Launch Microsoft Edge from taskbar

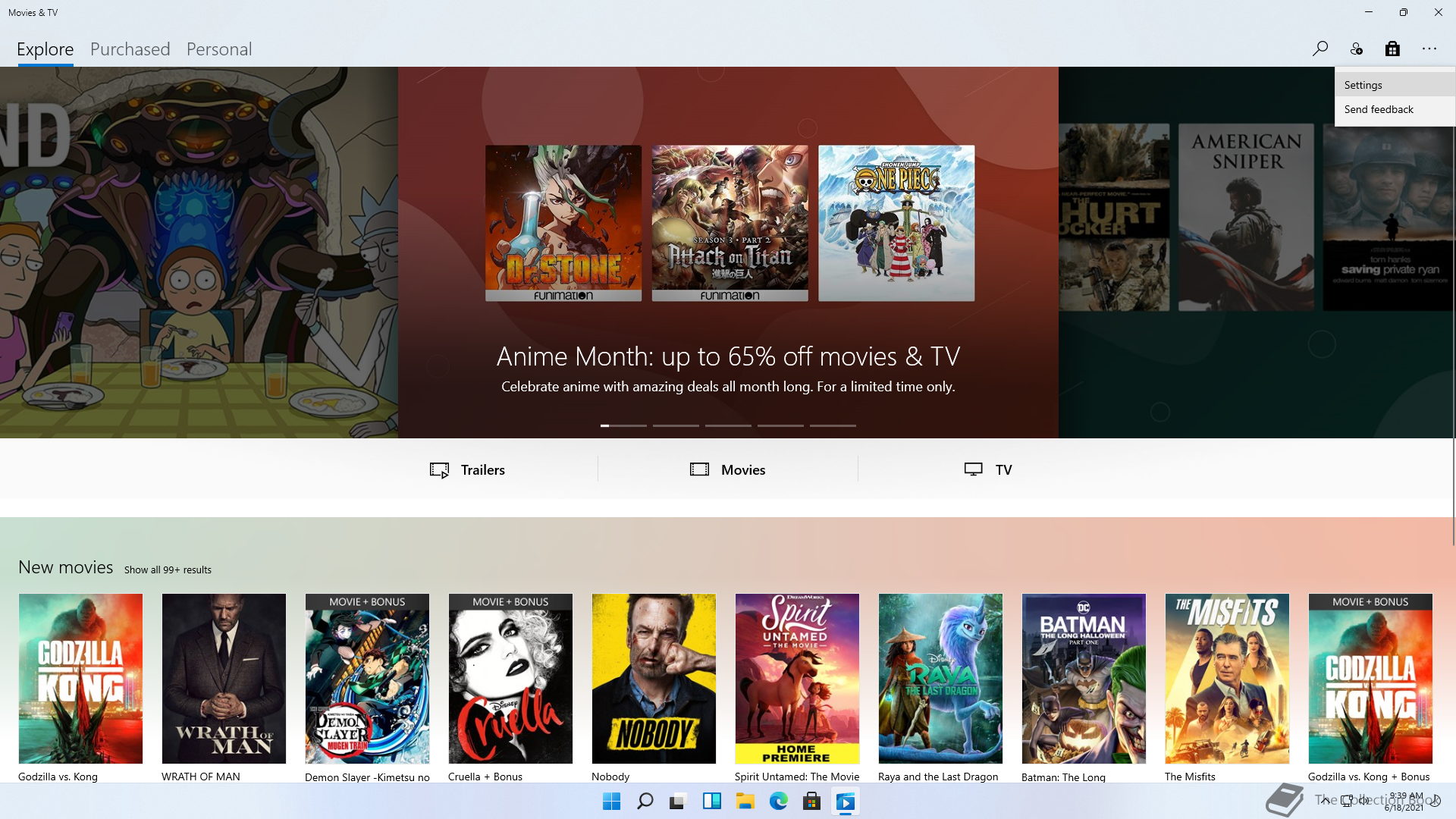[x=779, y=802]
